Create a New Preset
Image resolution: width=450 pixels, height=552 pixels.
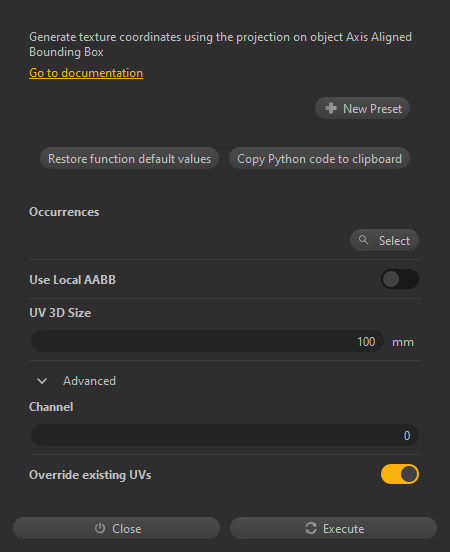point(362,108)
